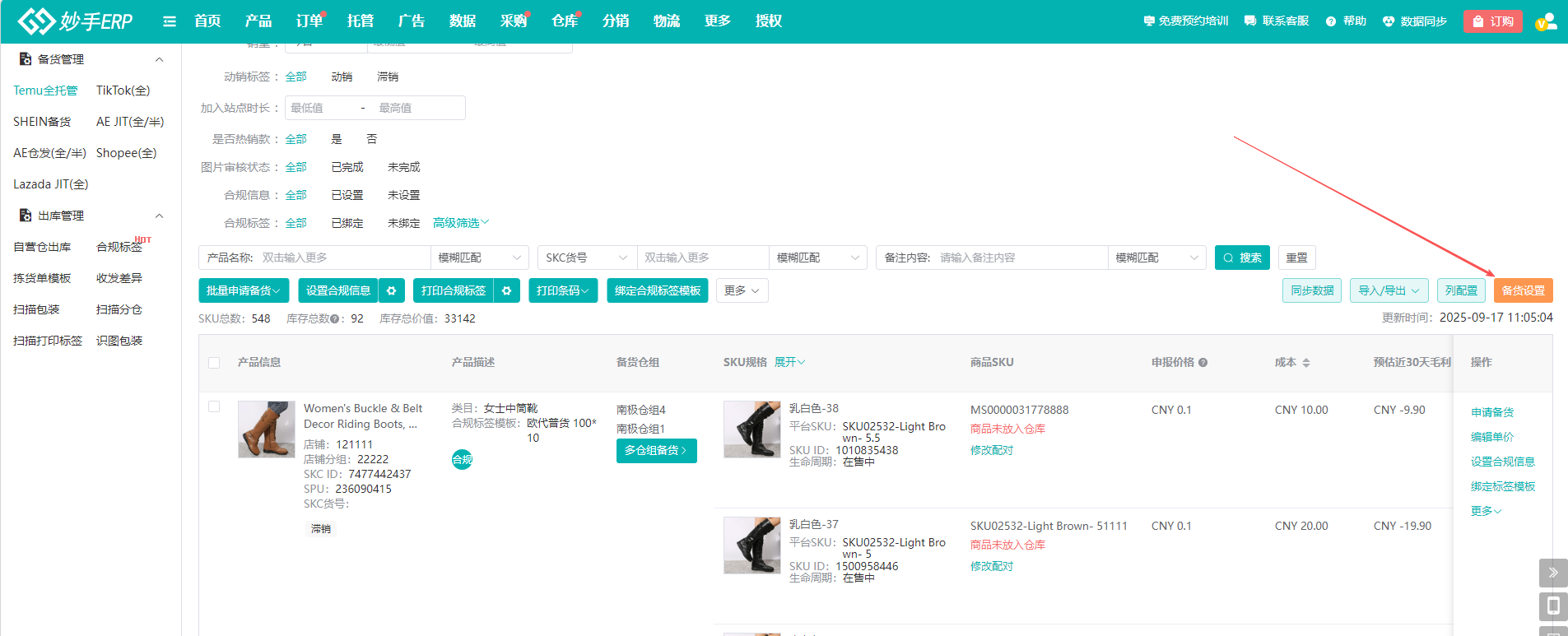Screen dimensions: 1568x636
Task: Click the 妙手ERP logo
Action: click(x=76, y=21)
